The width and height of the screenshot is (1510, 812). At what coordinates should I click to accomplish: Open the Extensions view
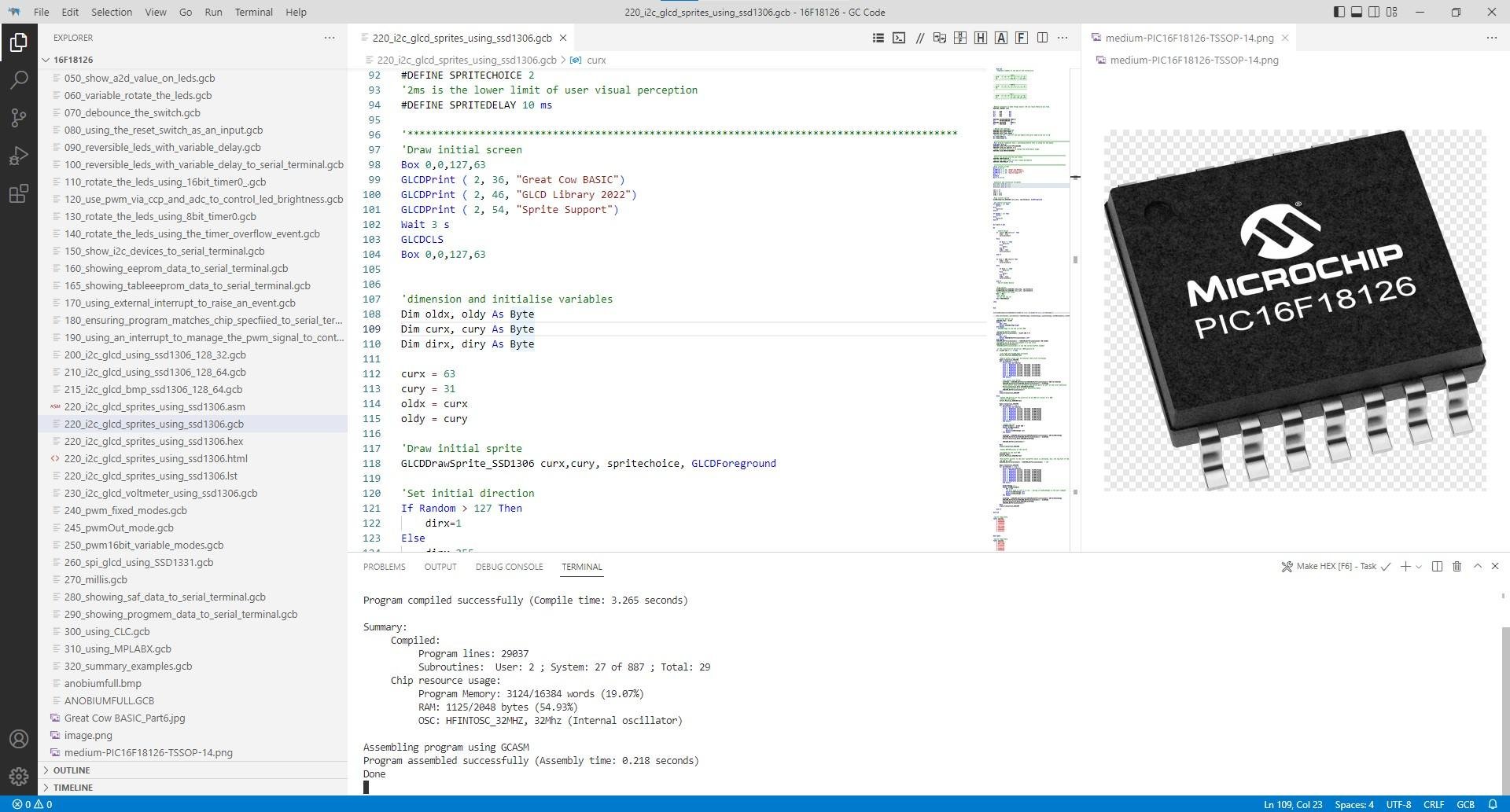tap(19, 193)
